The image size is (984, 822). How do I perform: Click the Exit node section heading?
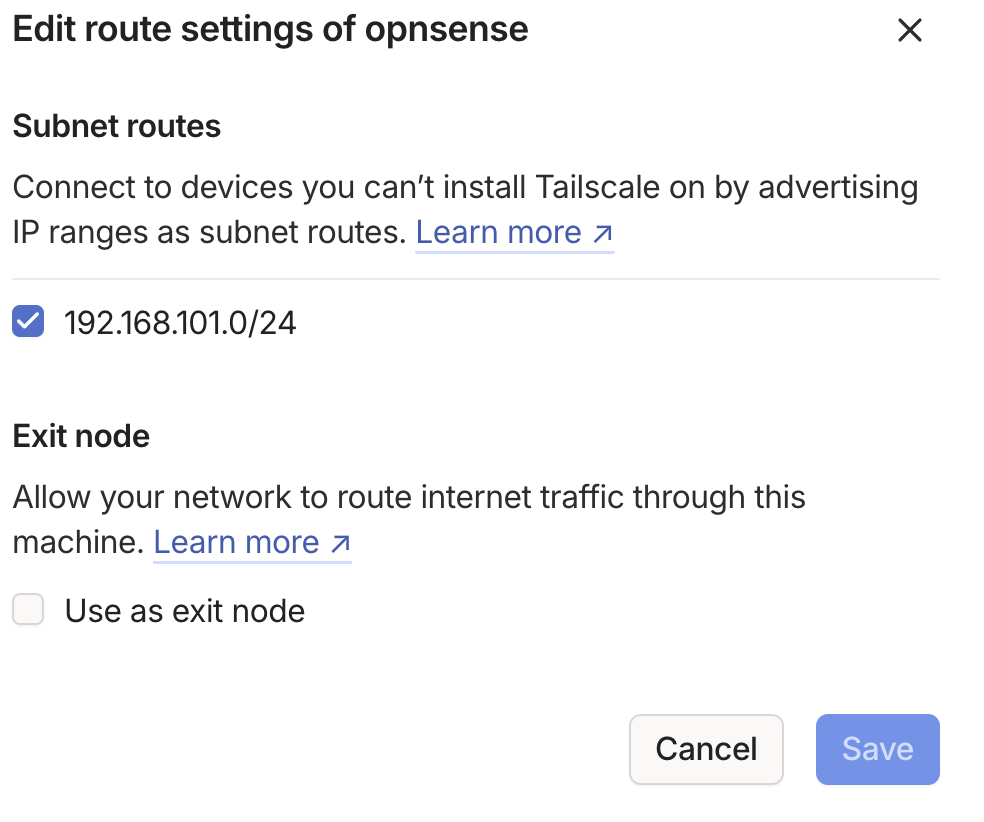pyautogui.click(x=81, y=436)
